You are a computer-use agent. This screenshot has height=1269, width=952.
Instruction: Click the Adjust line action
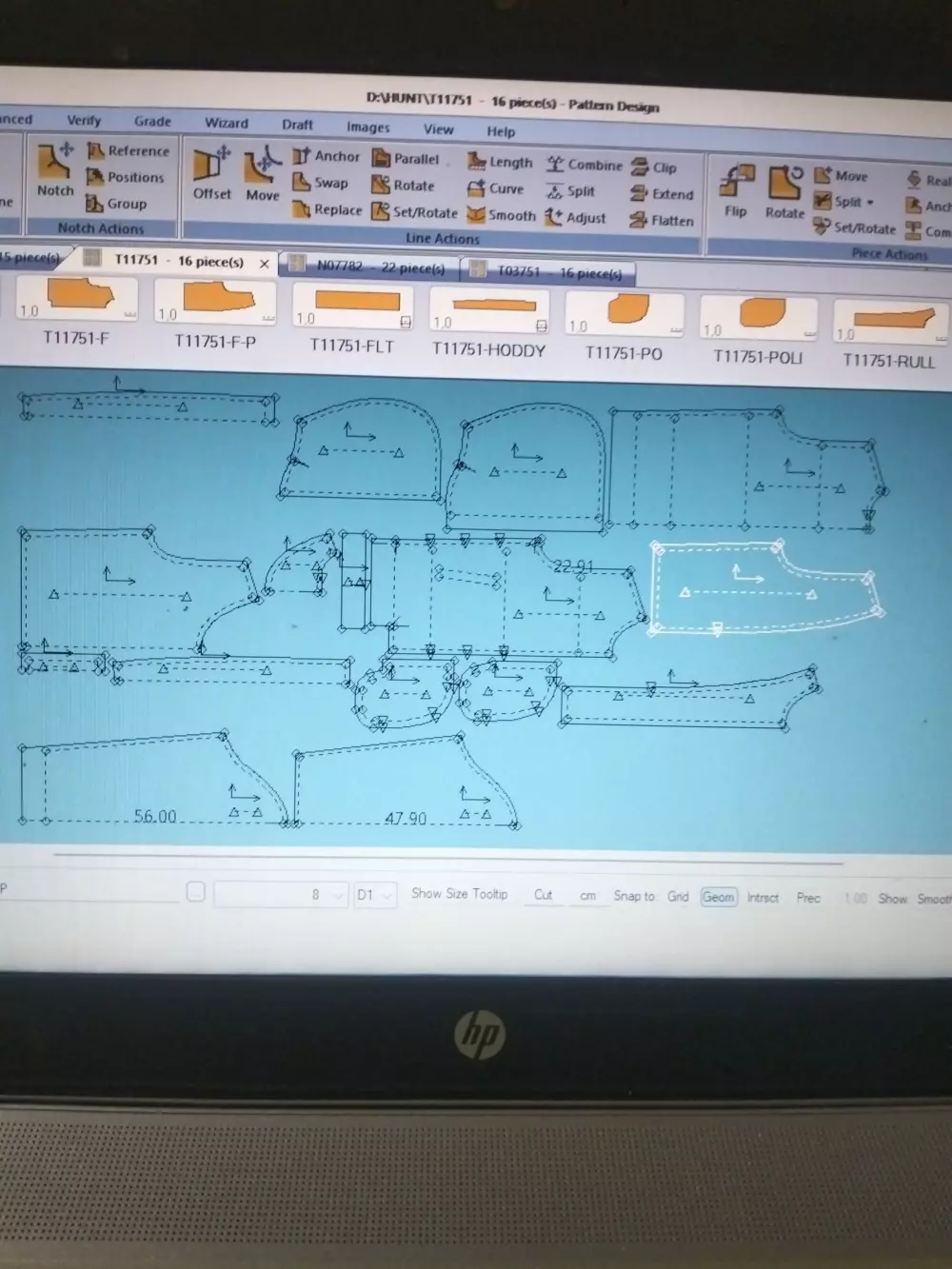576,218
